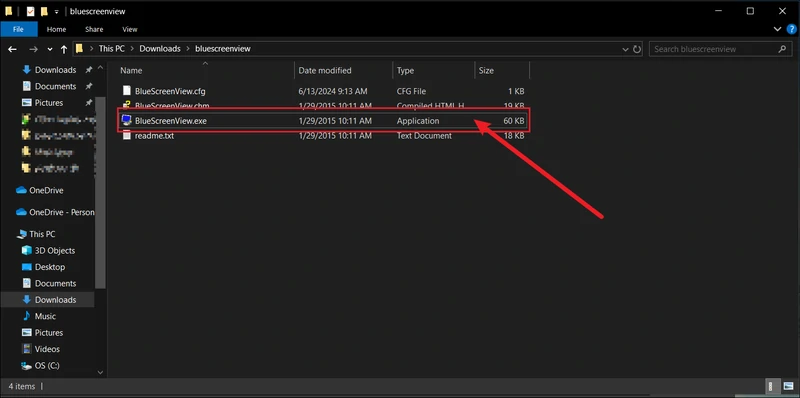Click the Search bluescreenview input field
Viewport: 800px width, 398px height.
[x=714, y=49]
